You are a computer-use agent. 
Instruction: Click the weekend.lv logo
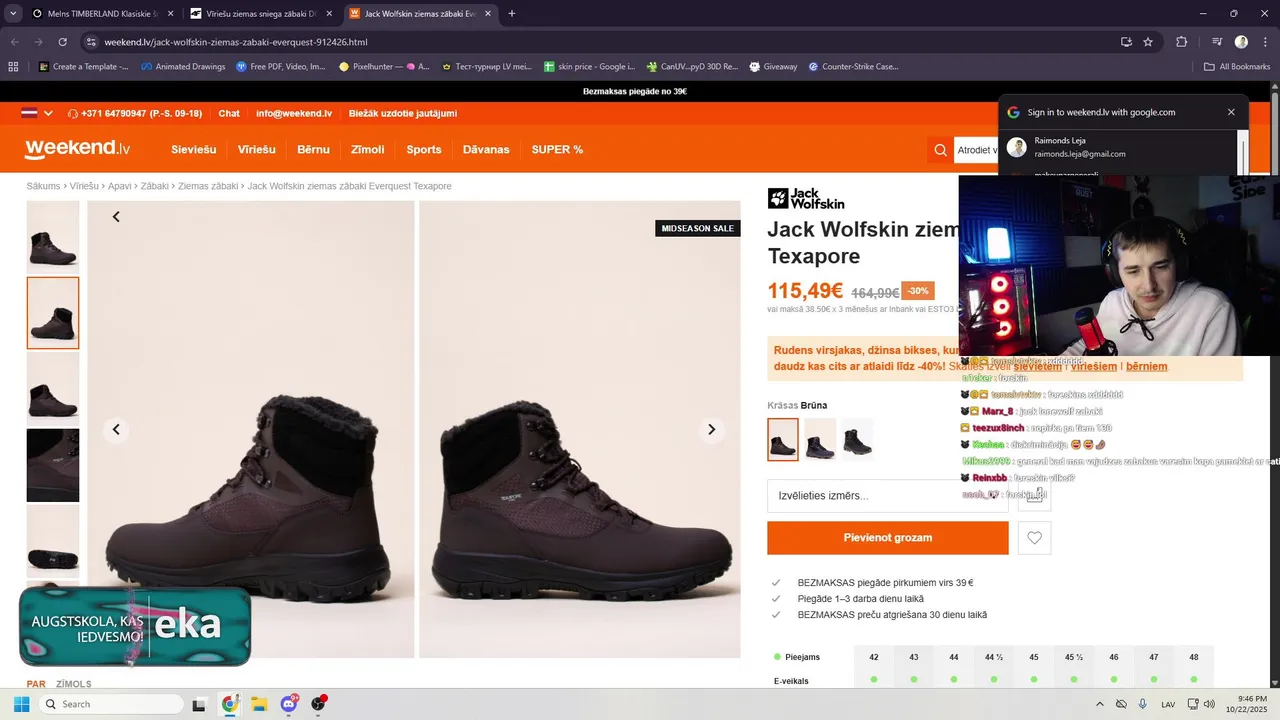click(x=78, y=148)
